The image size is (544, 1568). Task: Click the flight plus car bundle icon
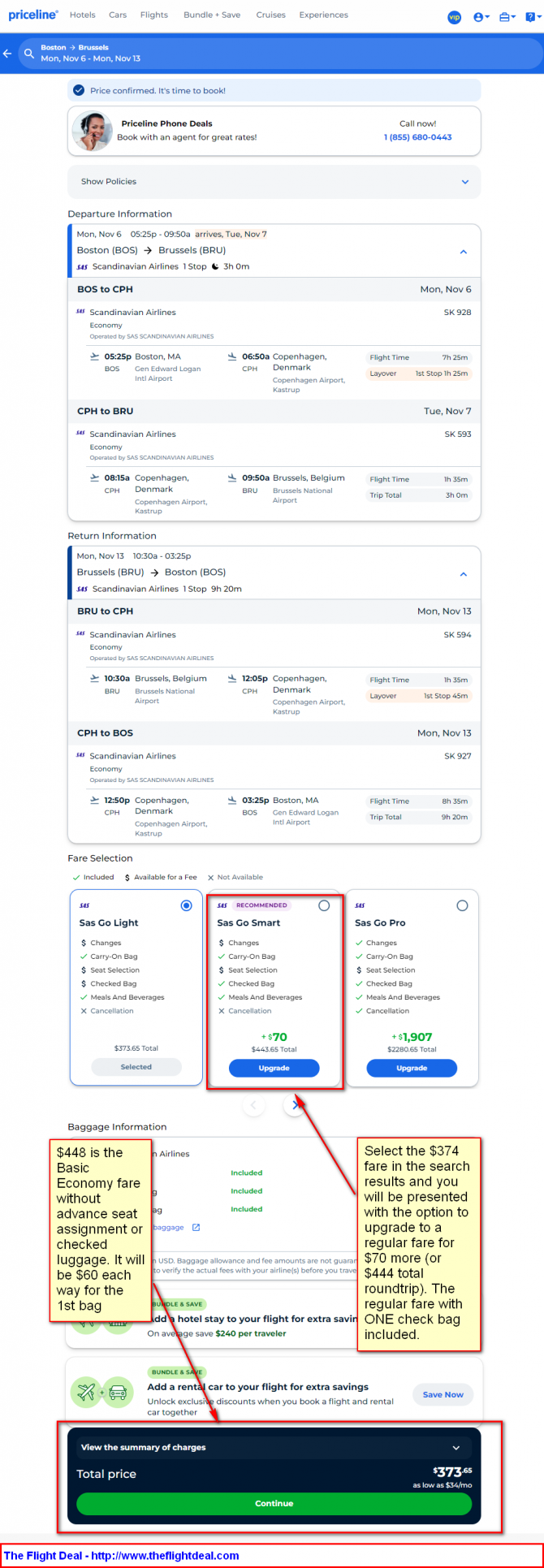click(101, 1392)
